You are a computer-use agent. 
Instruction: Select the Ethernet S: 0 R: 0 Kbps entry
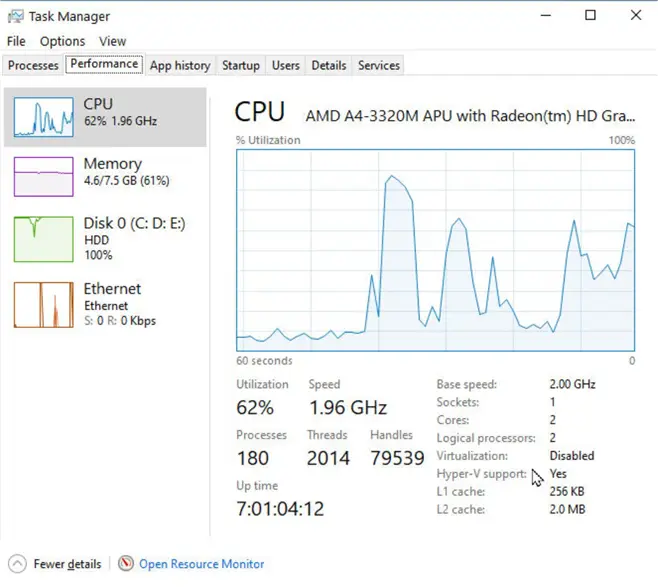coord(105,305)
